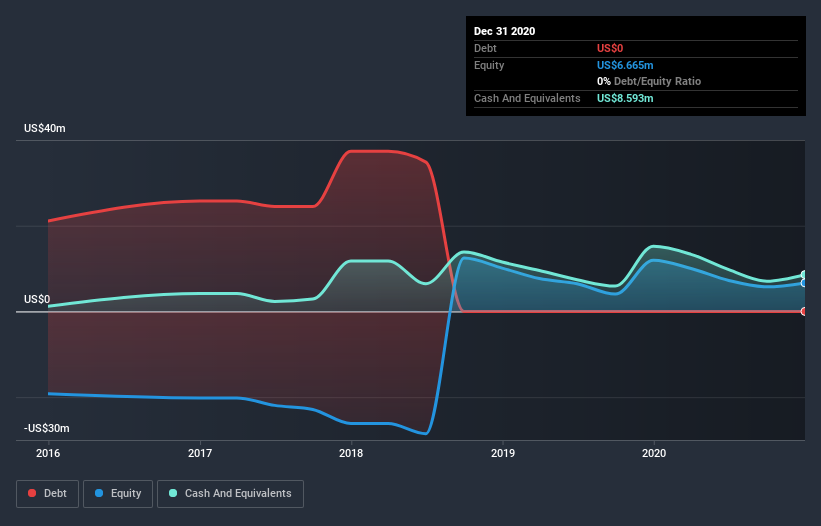The height and width of the screenshot is (526, 821).
Task: Click the US$8.593m cash value
Action: 625,98
